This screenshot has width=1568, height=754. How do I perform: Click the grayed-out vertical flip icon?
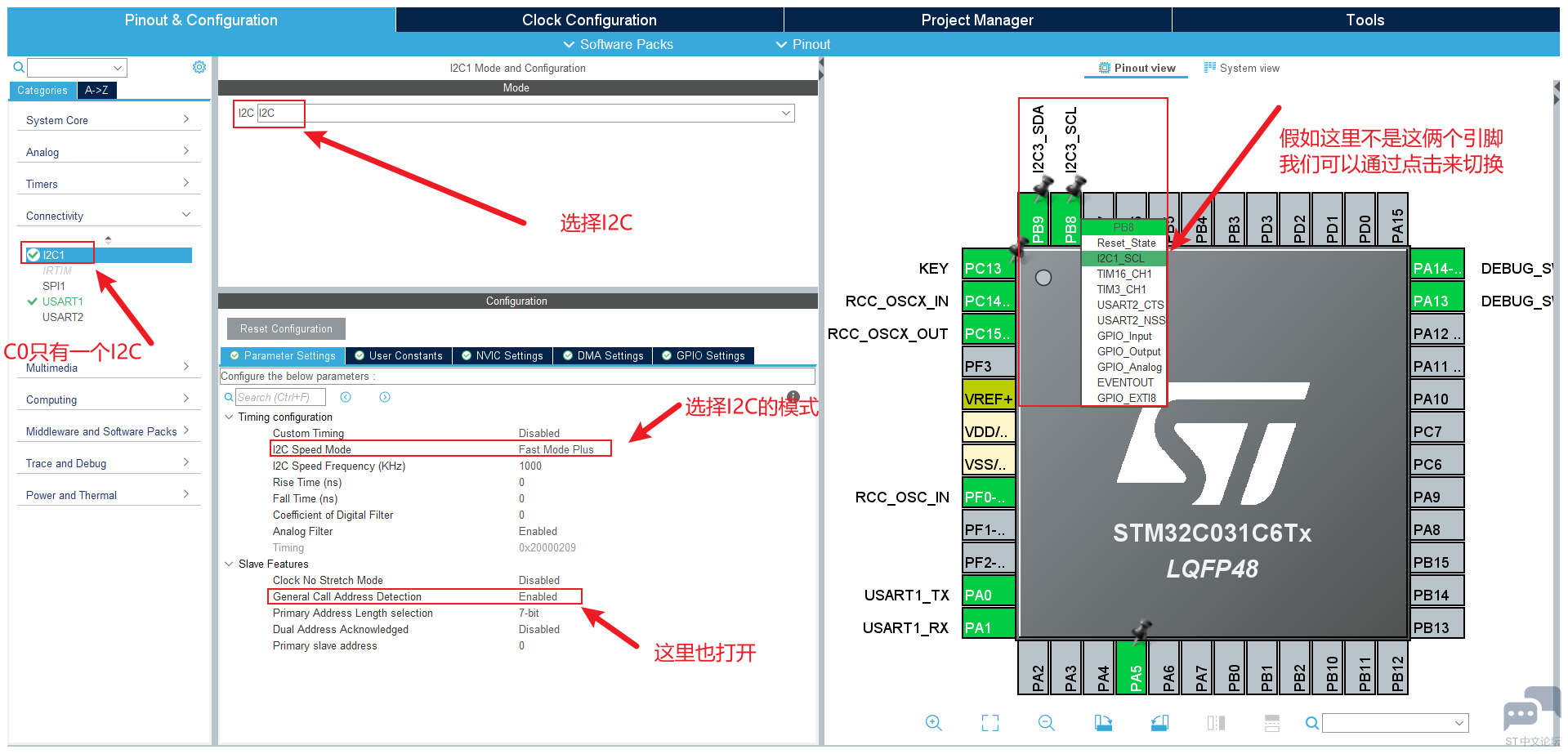[x=1272, y=723]
